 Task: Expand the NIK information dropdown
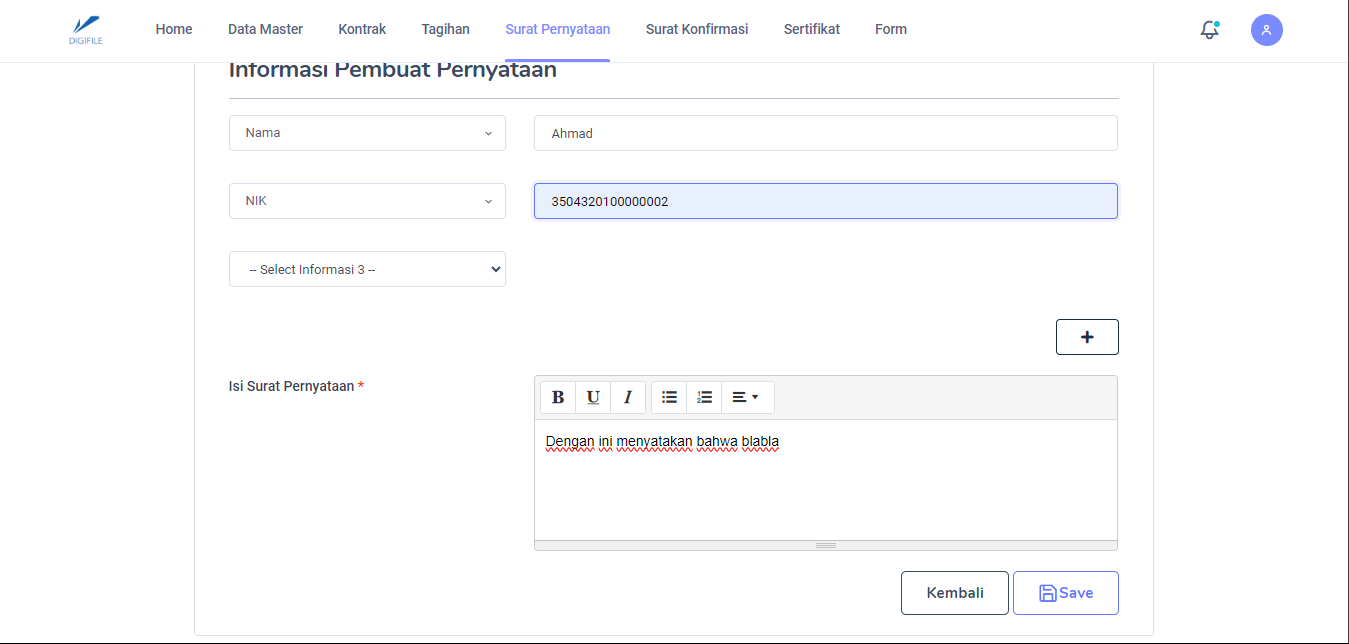[x=367, y=201]
